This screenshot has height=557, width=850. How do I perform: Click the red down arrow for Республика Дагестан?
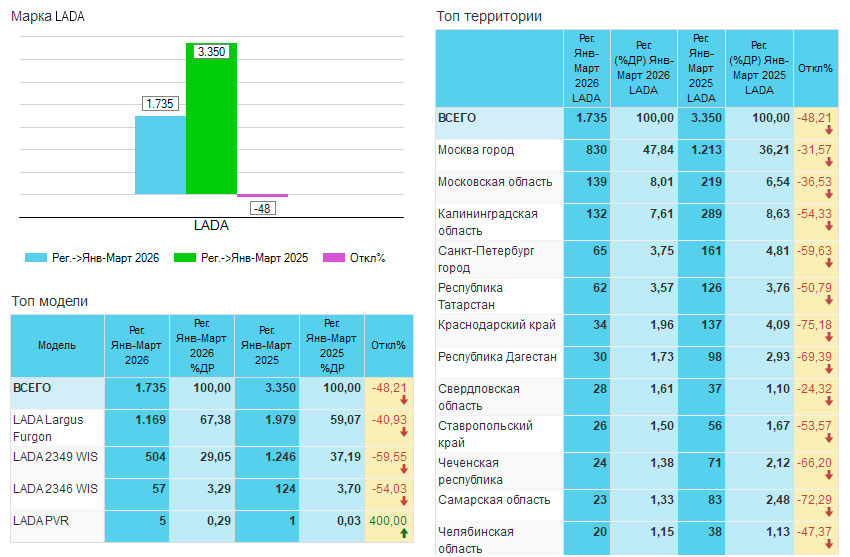click(x=829, y=369)
